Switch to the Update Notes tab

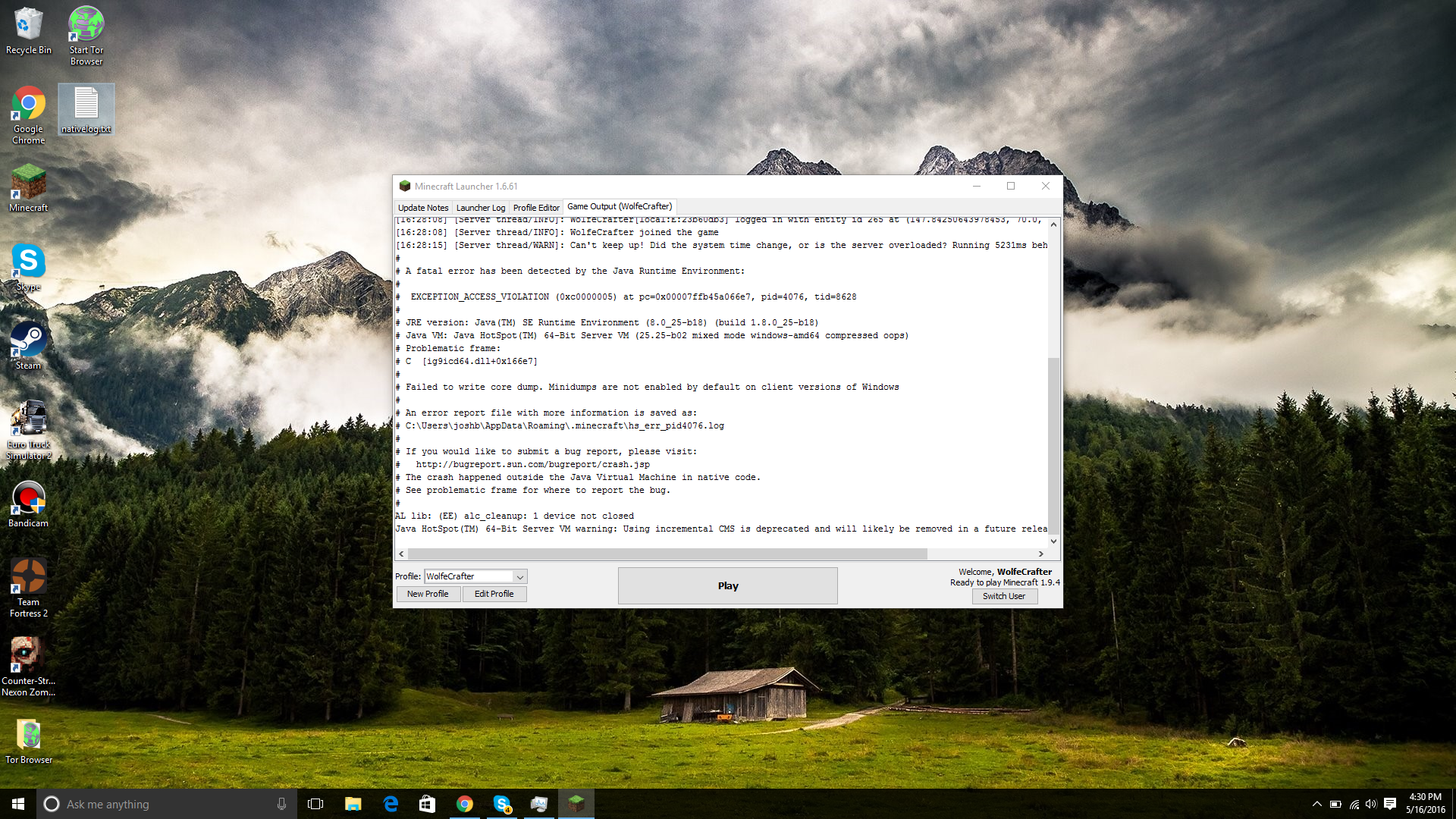(x=422, y=208)
